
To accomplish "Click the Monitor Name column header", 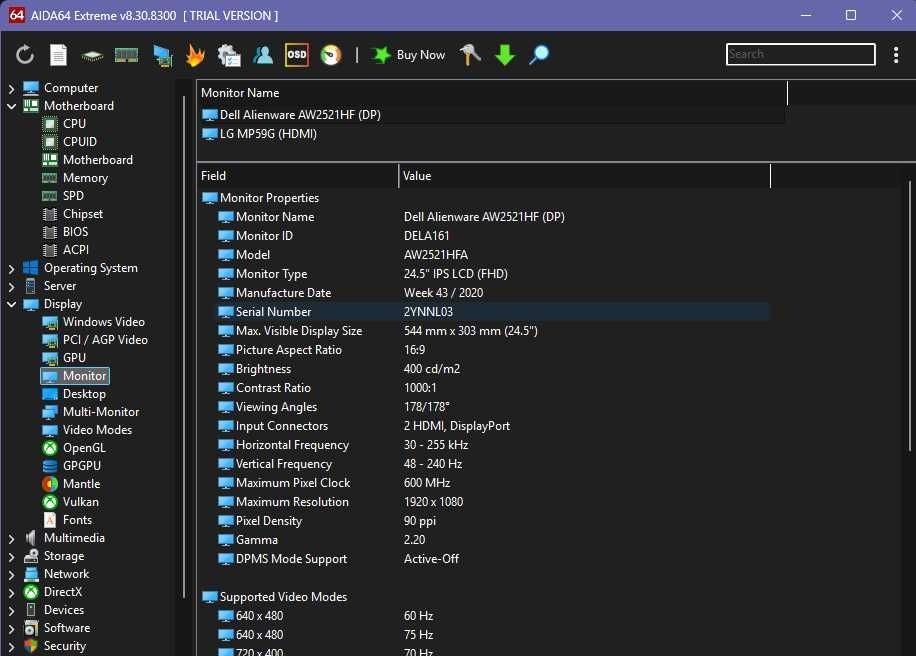I will point(492,93).
